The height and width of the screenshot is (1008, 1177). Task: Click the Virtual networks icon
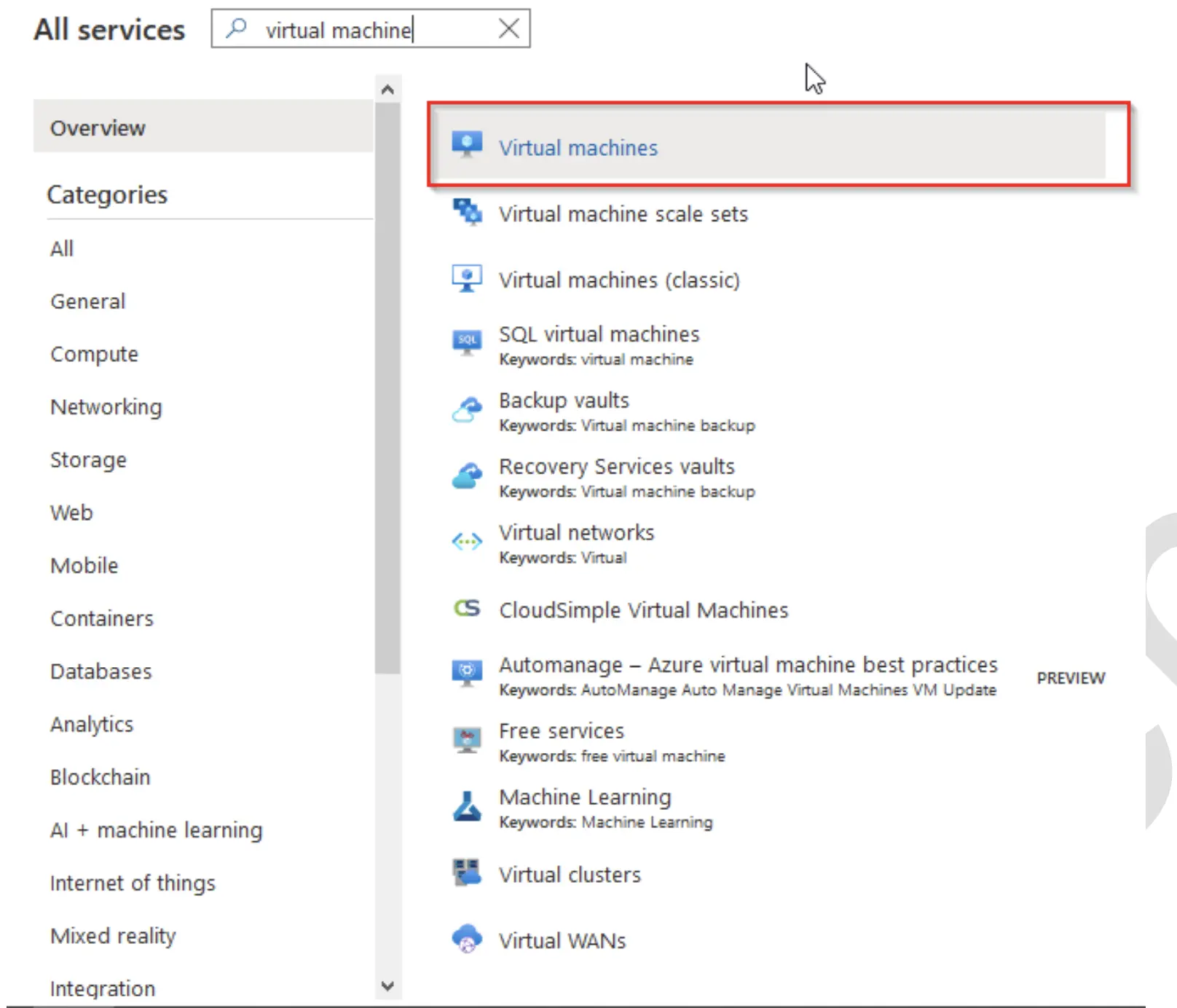467,542
